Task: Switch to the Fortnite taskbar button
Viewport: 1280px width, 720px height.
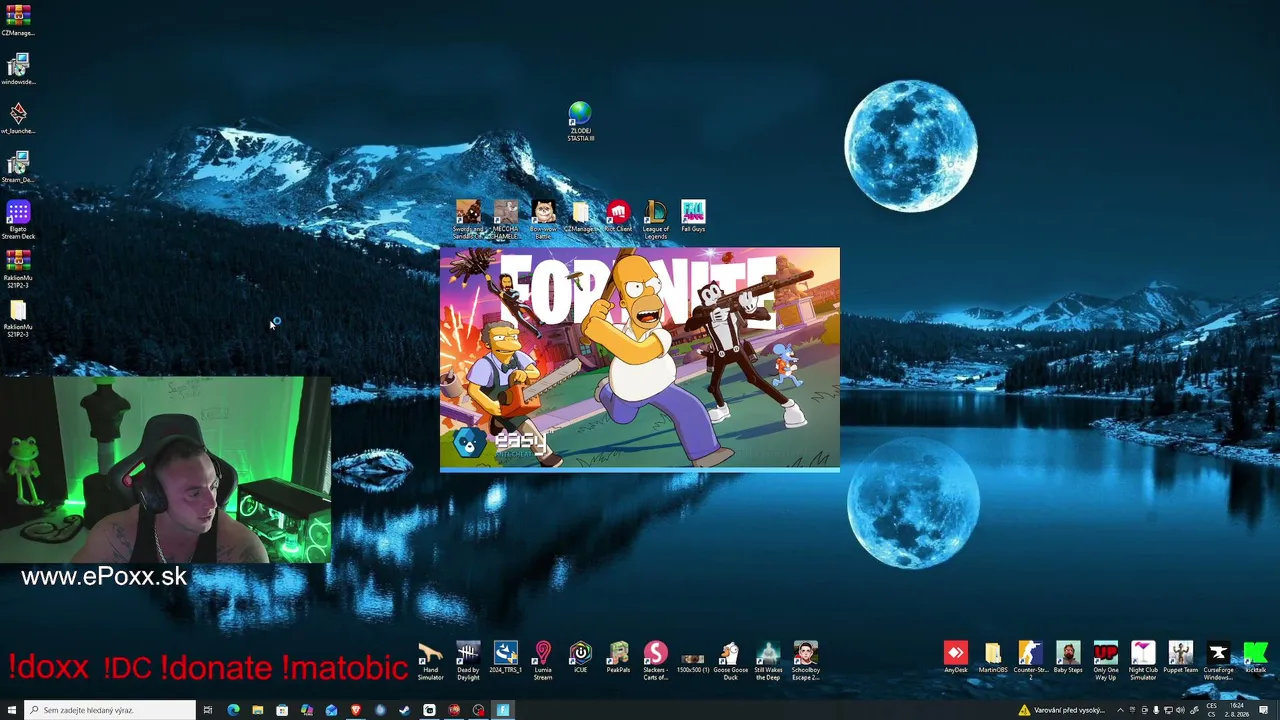Action: coord(503,710)
